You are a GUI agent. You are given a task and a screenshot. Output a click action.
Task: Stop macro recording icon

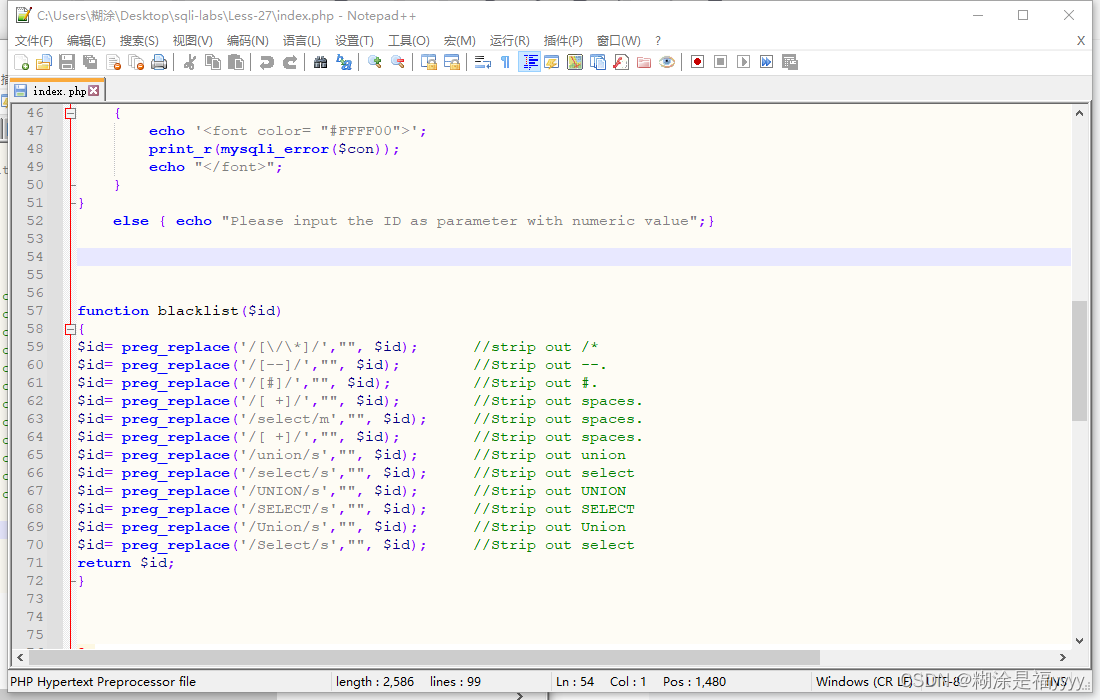point(720,62)
